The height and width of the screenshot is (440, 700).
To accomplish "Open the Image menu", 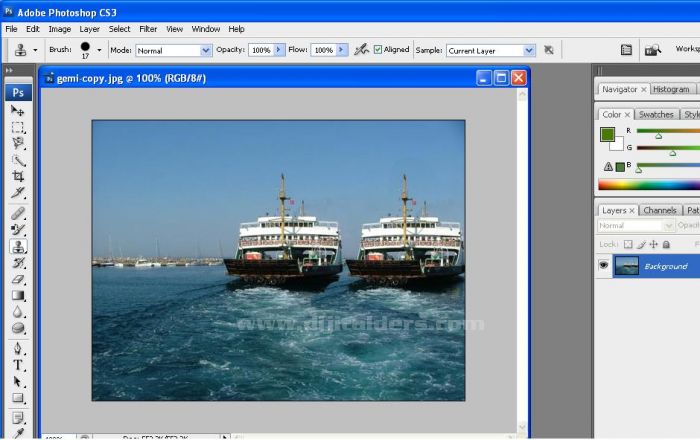I will 60,29.
